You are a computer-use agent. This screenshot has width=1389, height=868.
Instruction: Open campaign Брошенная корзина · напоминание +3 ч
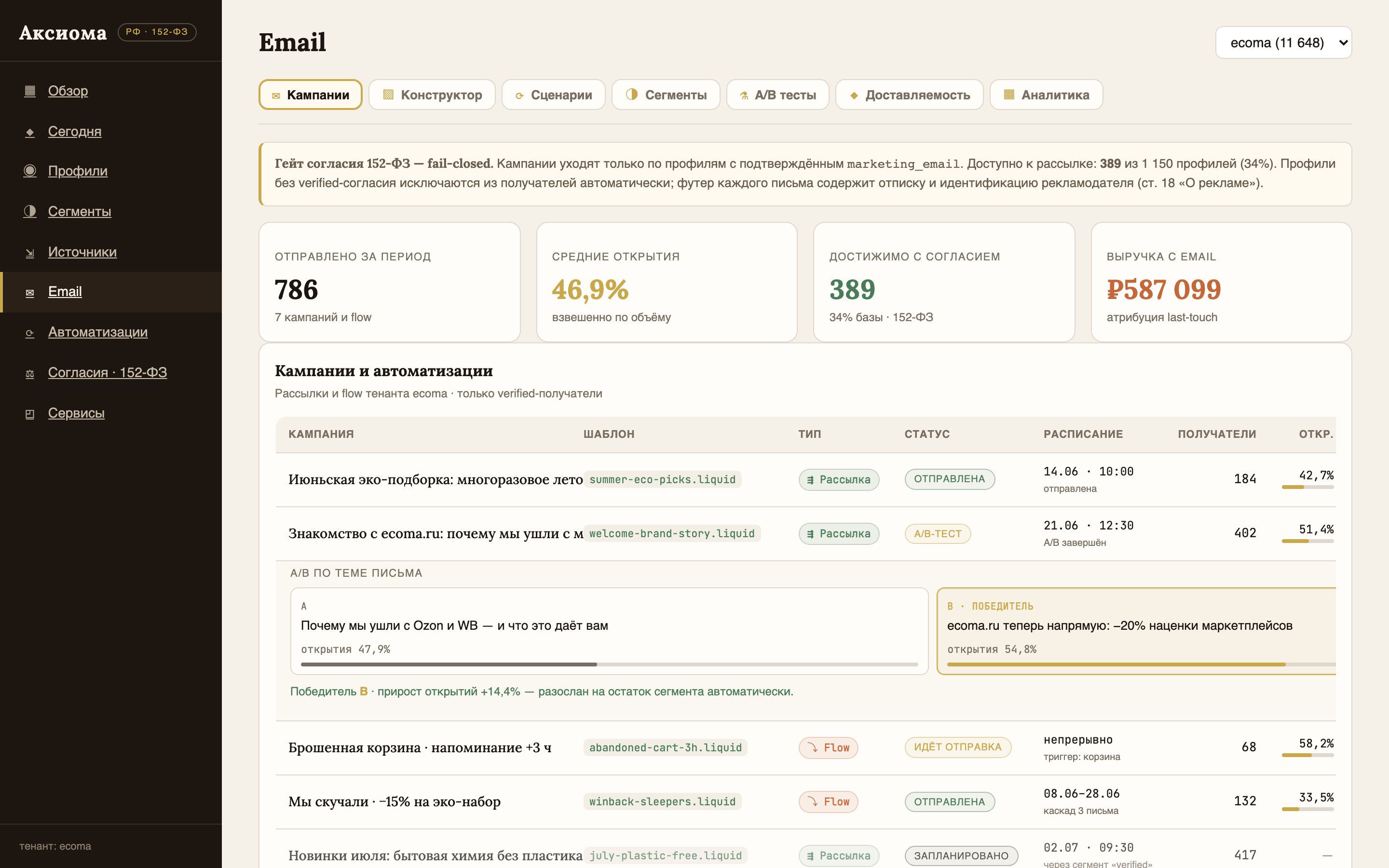[x=420, y=747]
